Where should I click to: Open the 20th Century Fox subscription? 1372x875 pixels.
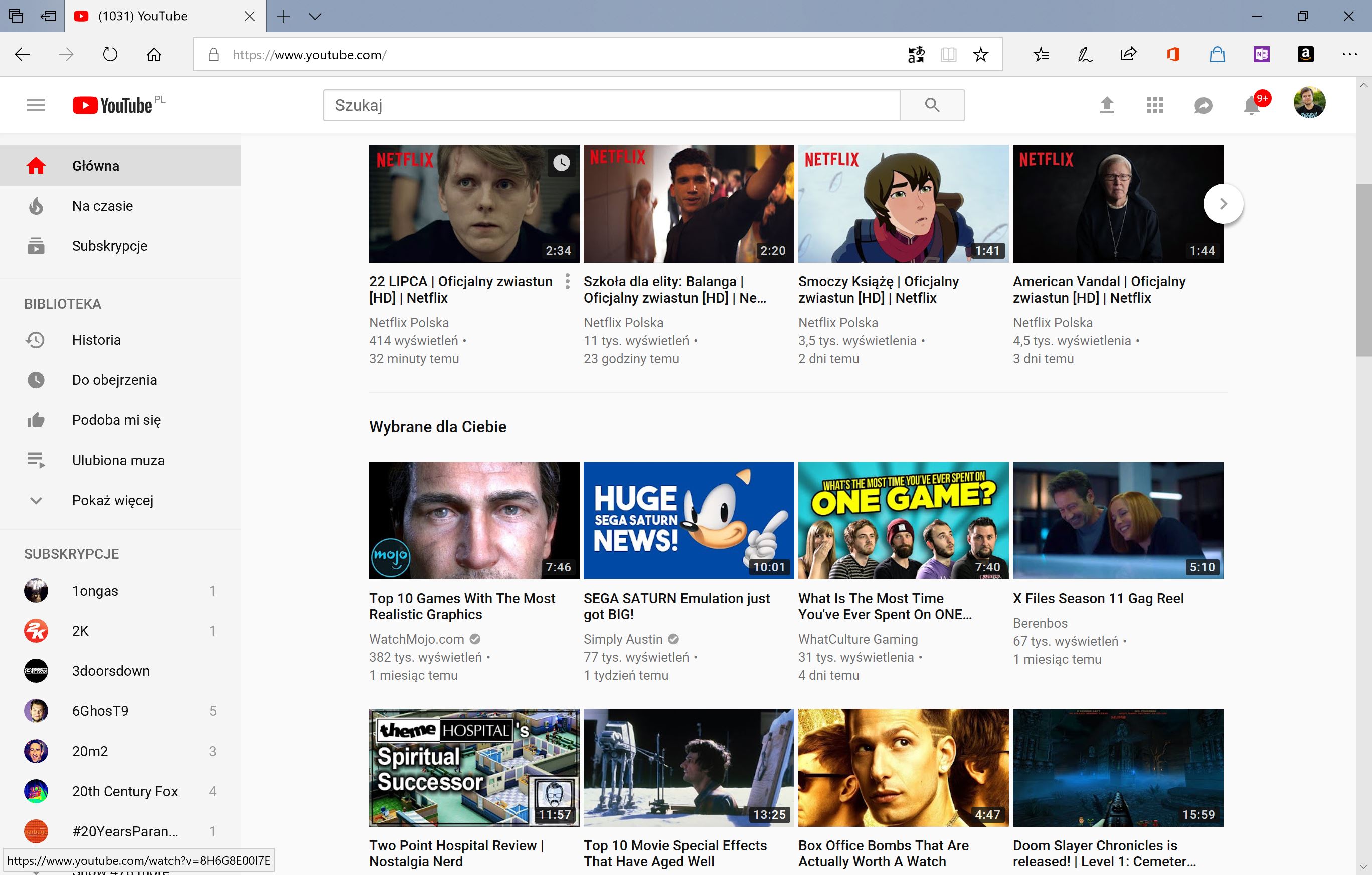point(120,791)
